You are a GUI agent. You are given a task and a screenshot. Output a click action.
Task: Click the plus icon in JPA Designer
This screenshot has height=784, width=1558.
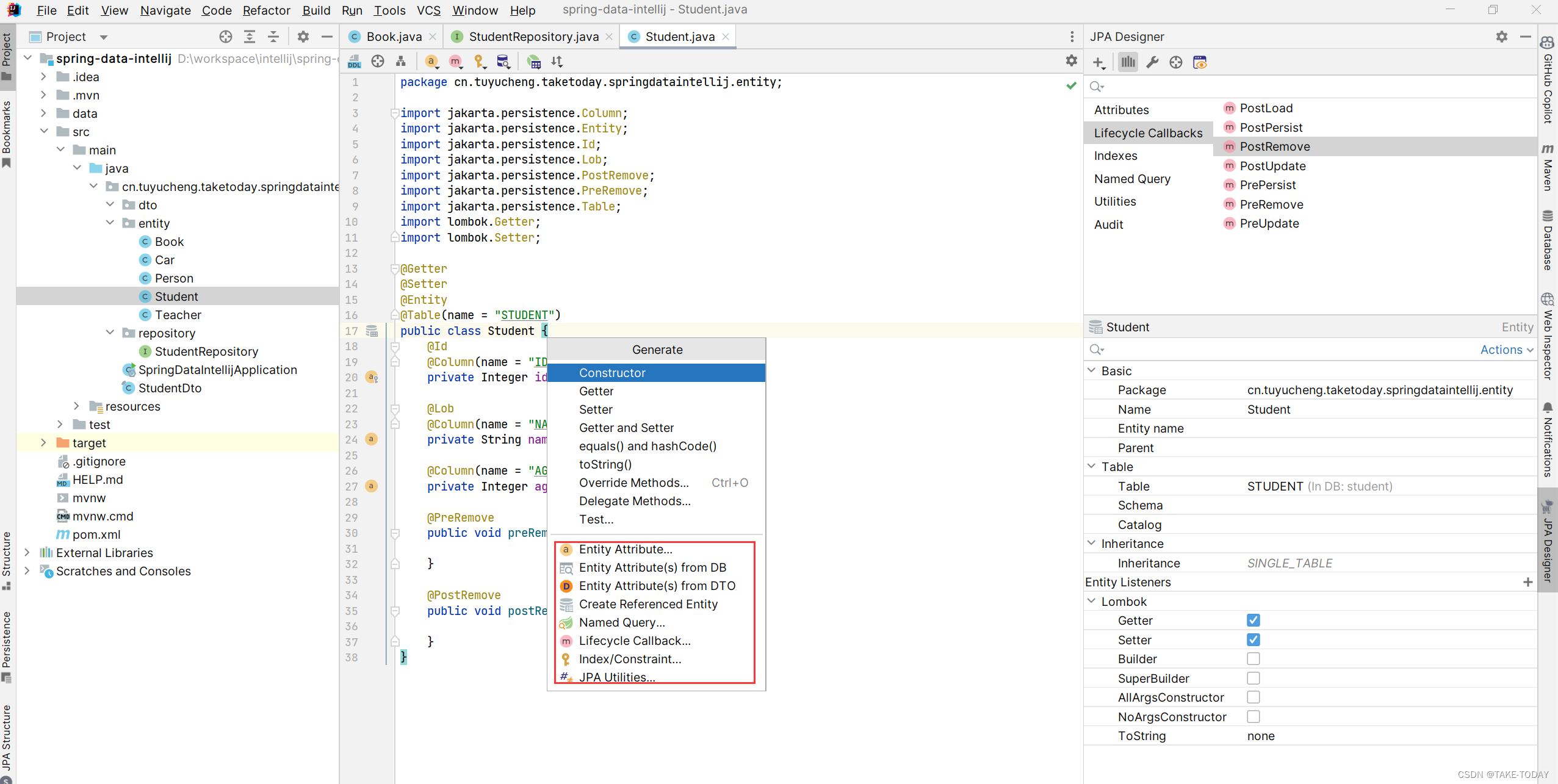[1099, 62]
